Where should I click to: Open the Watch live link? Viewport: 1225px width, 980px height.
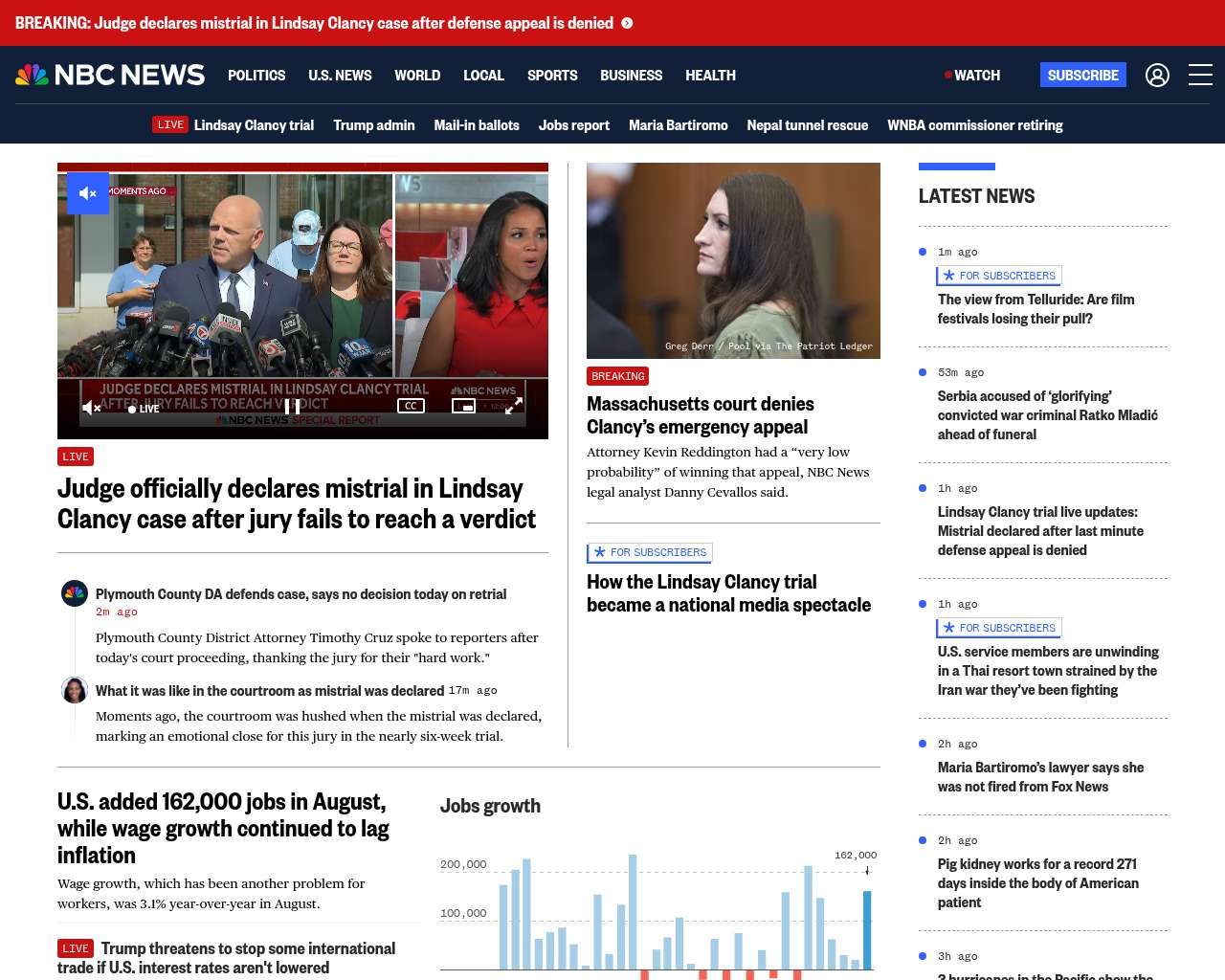[x=972, y=75]
